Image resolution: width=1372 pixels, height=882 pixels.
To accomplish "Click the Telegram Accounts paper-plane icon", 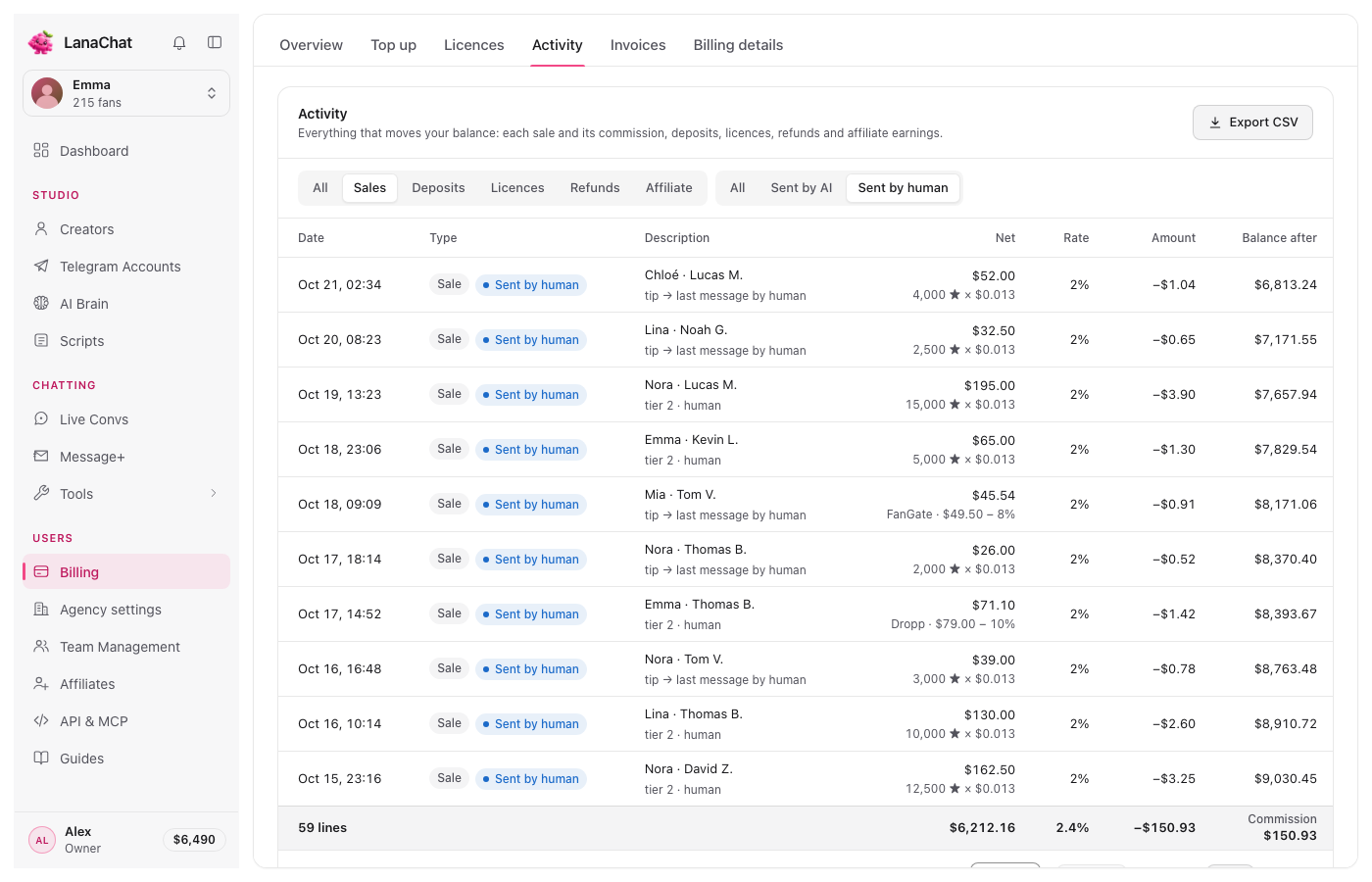I will [41, 266].
